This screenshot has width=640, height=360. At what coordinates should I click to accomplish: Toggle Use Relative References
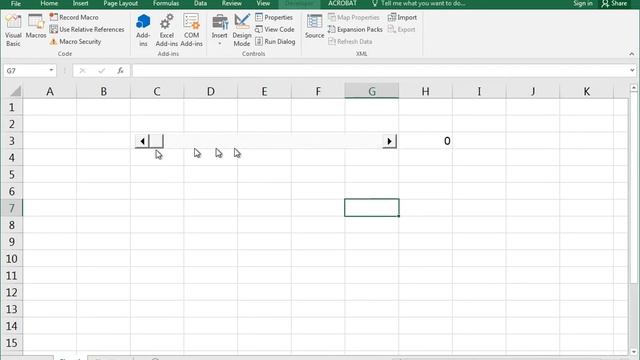(x=87, y=29)
